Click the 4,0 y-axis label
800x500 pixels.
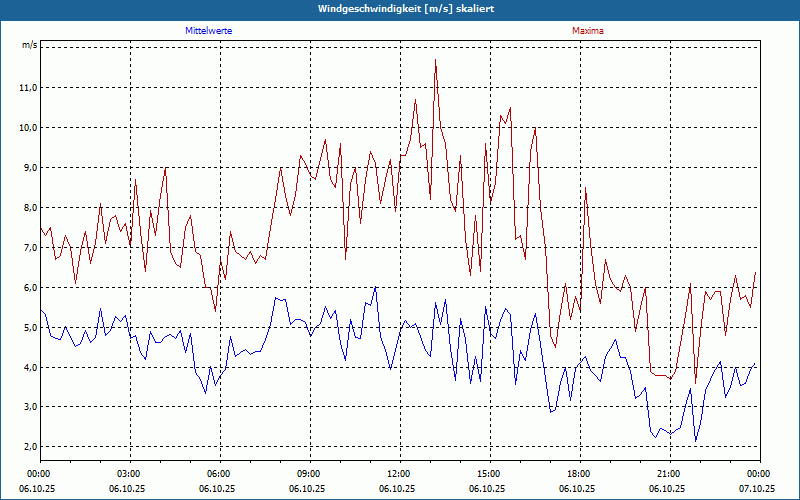click(x=30, y=367)
